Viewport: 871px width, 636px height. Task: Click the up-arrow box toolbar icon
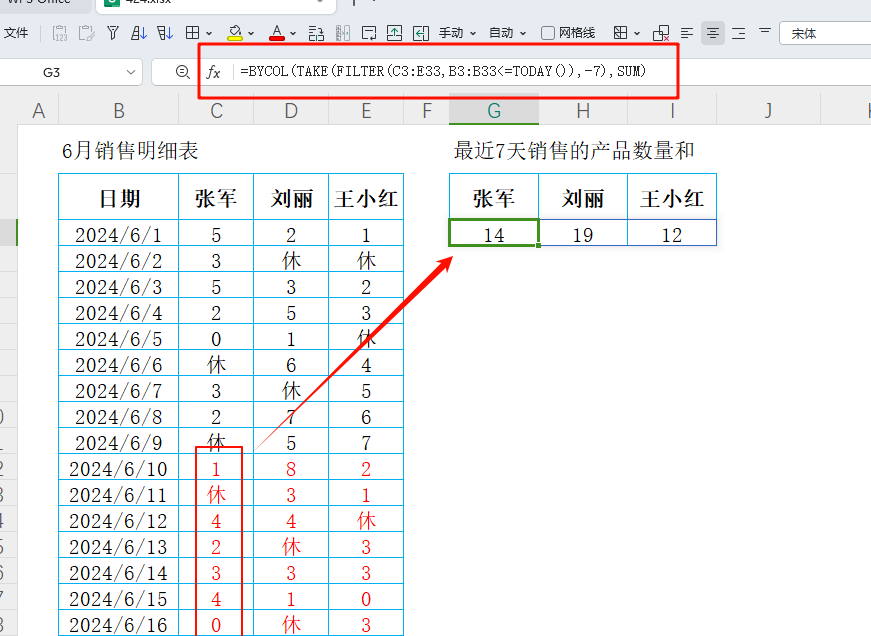tap(394, 33)
